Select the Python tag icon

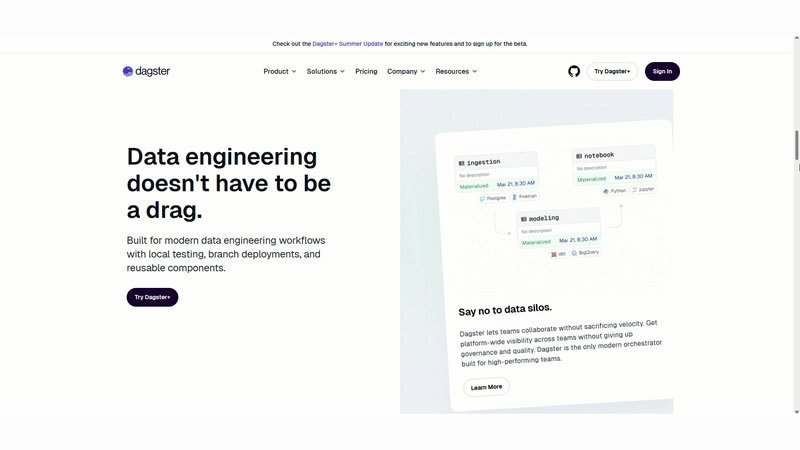(x=606, y=191)
